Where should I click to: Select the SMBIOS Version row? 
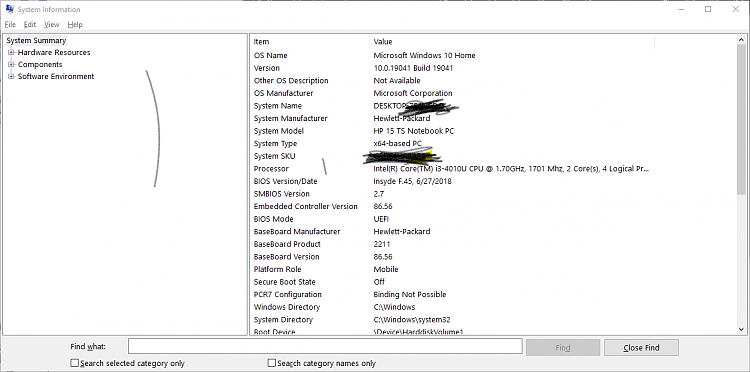pos(452,194)
